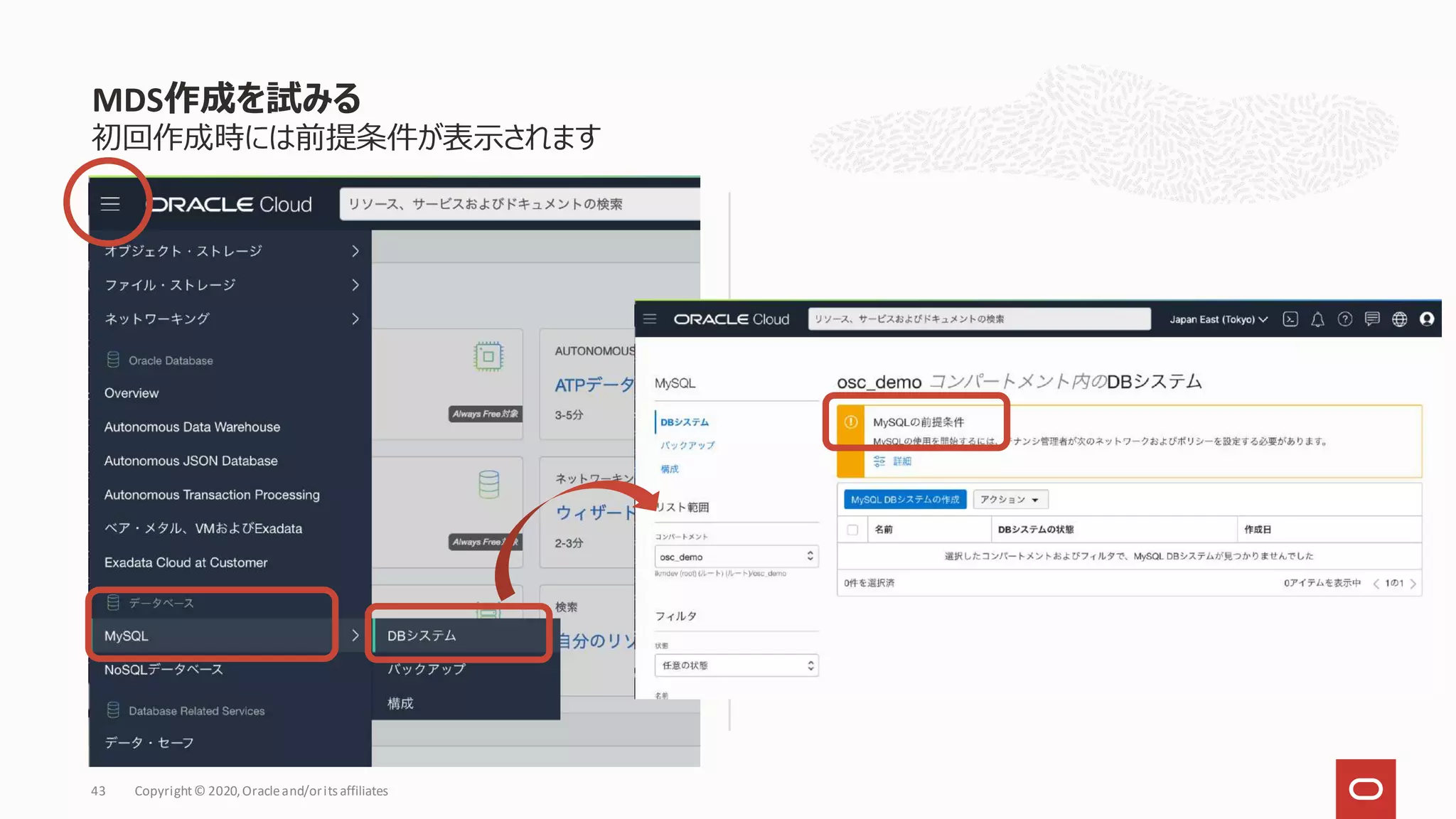Select Autonomous Transaction Processing menu item
Screen dimensions: 1456x819
(212, 495)
